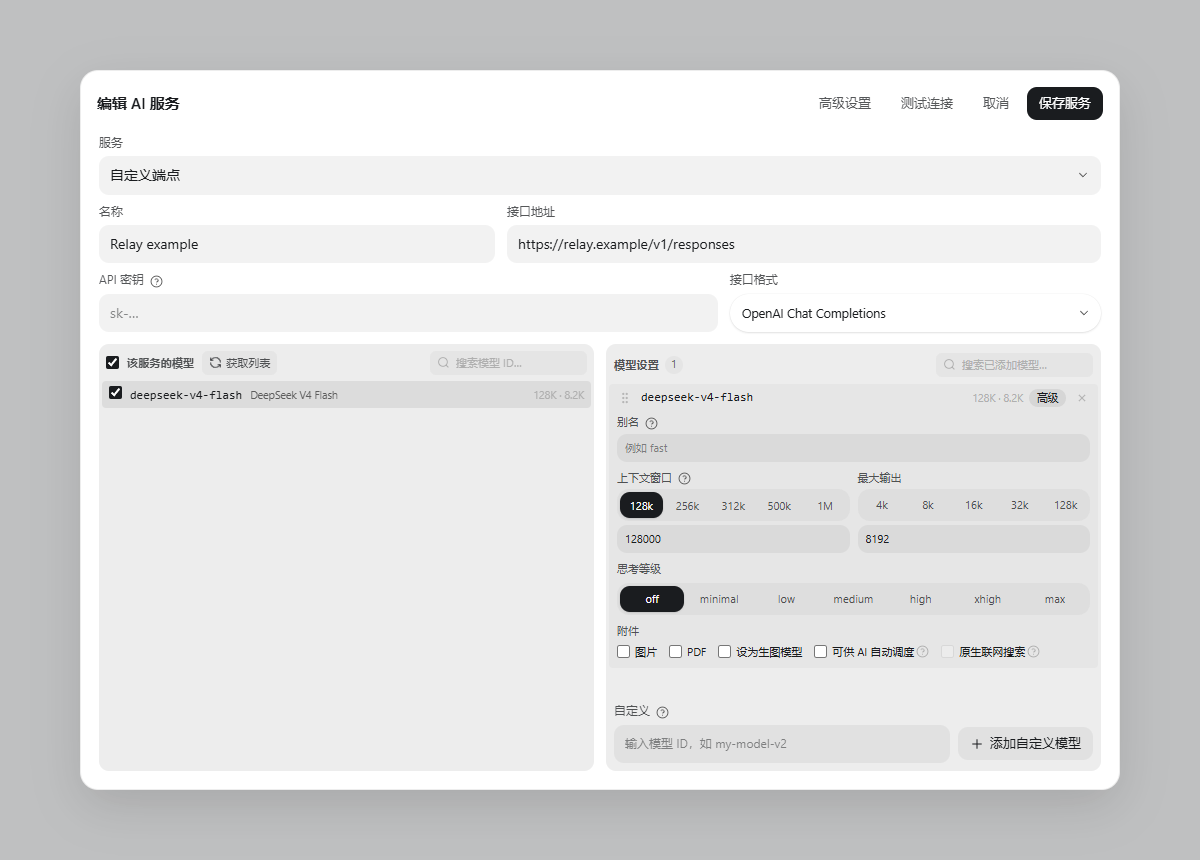Click 添加自定义模型 button
The width and height of the screenshot is (1200, 860).
tap(1025, 743)
